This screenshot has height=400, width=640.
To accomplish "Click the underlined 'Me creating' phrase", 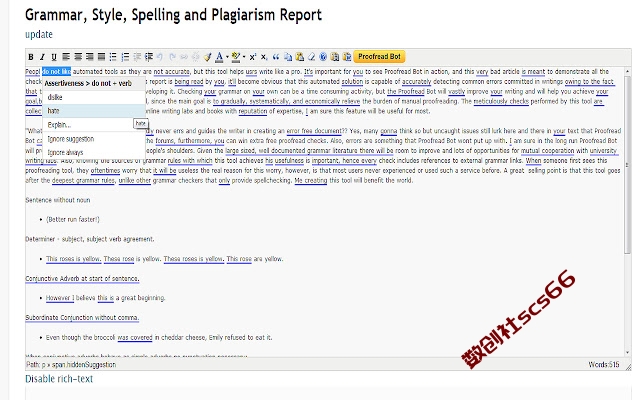I will [311, 180].
